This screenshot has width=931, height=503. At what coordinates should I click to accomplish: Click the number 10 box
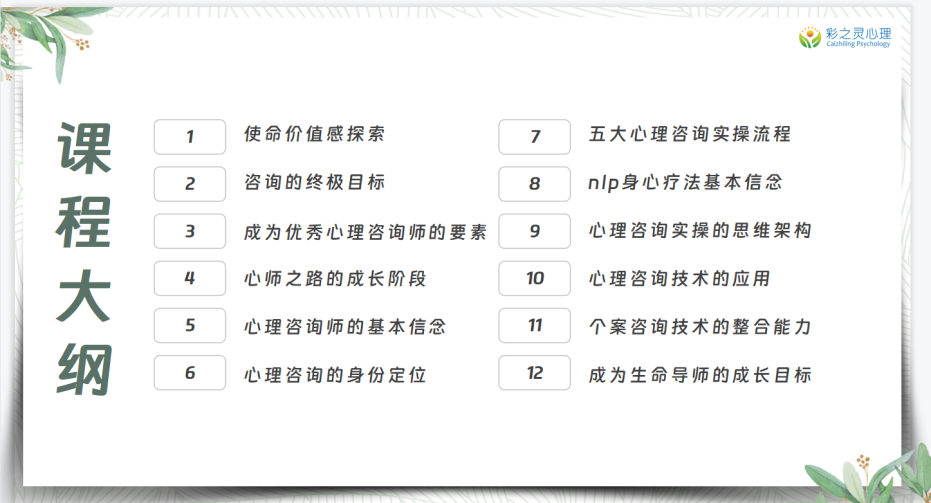point(534,278)
